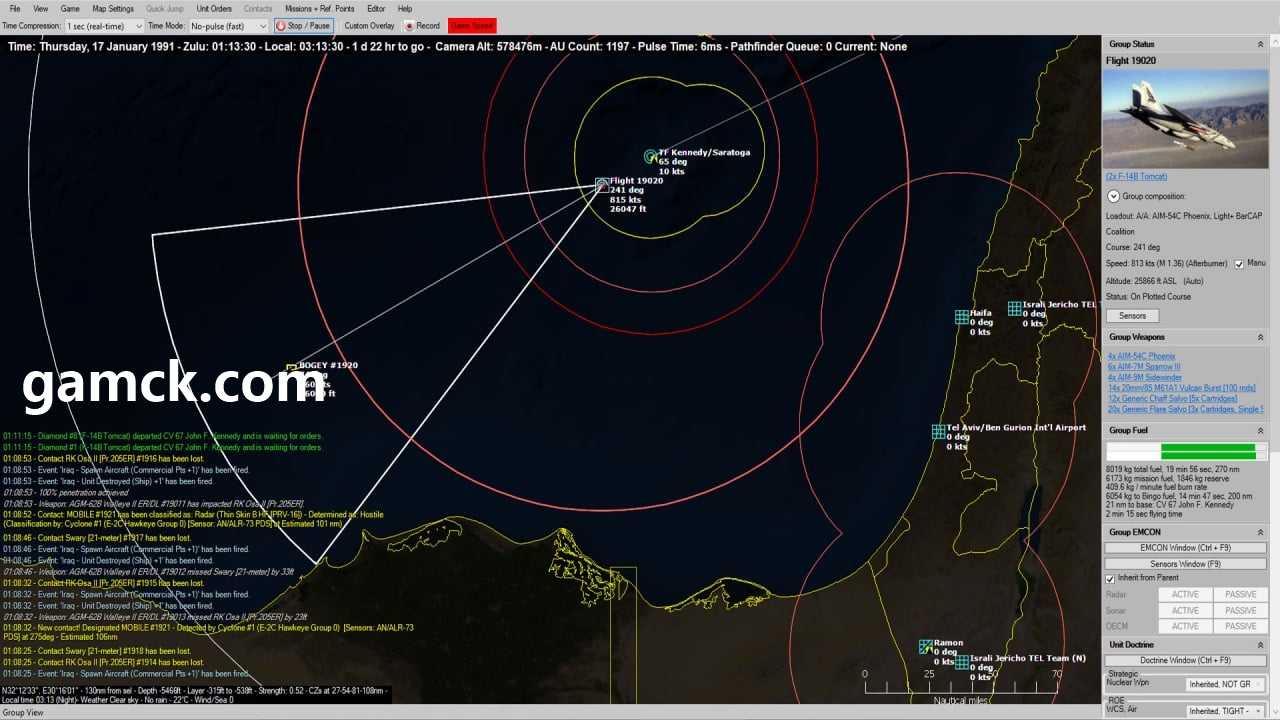This screenshot has width=1280, height=720.
Task: Open the Help menu
Action: tap(405, 9)
